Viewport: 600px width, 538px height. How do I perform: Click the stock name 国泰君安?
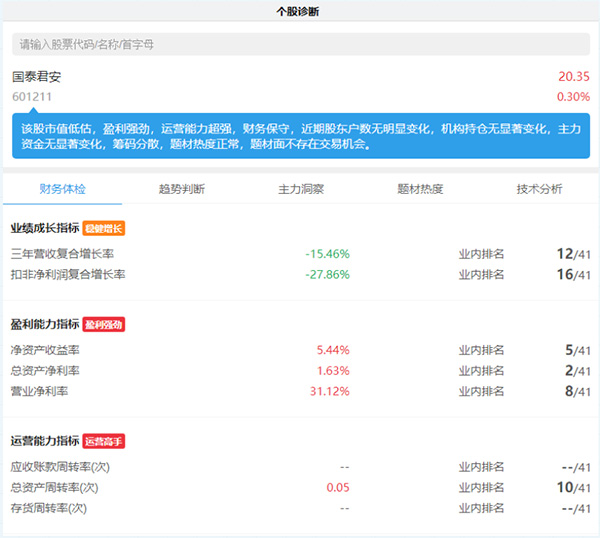[x=37, y=77]
